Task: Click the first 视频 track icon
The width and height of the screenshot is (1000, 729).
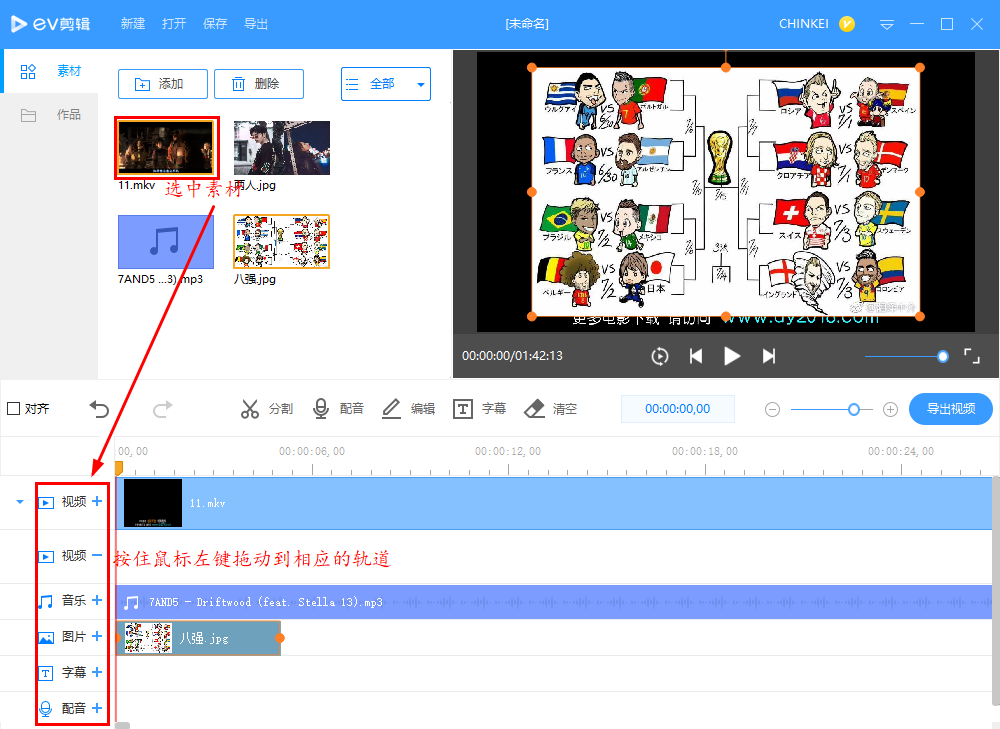Action: [46, 503]
